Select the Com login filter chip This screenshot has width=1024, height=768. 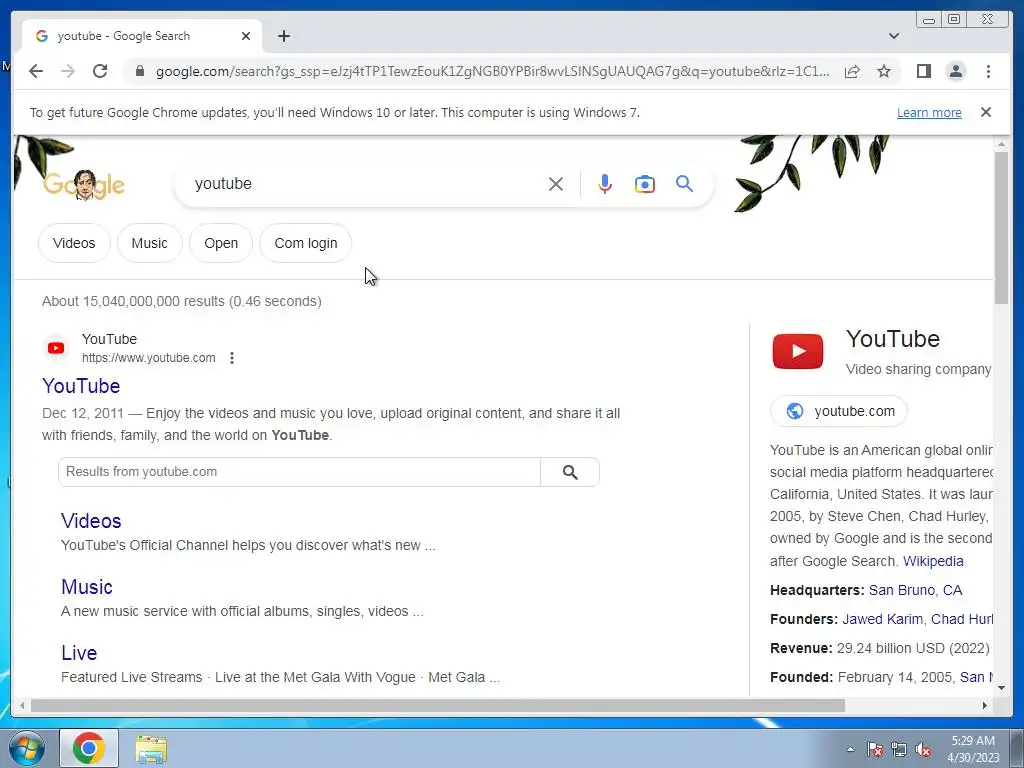[x=306, y=243]
